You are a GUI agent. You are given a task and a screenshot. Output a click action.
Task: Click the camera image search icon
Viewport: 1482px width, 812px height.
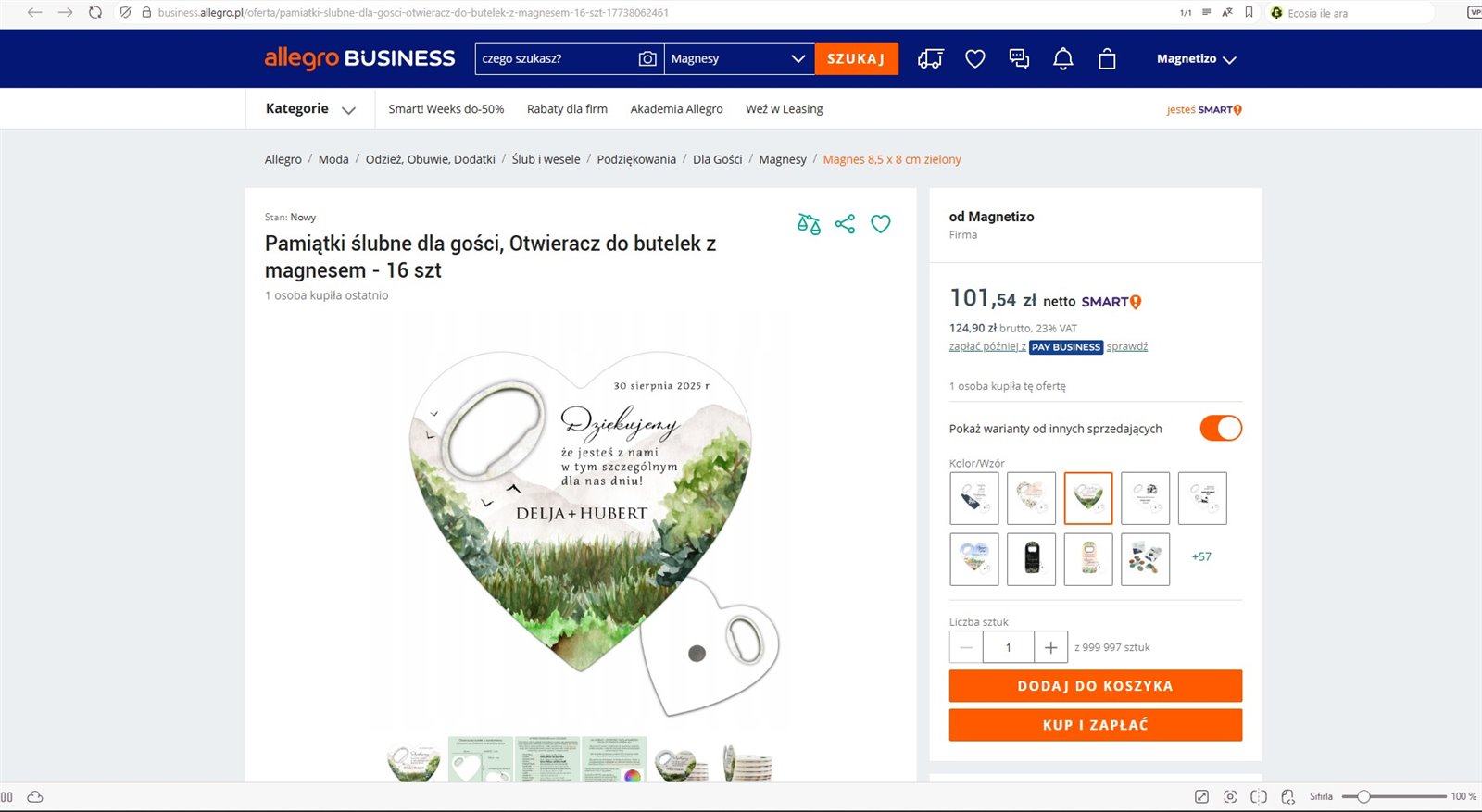coord(647,58)
